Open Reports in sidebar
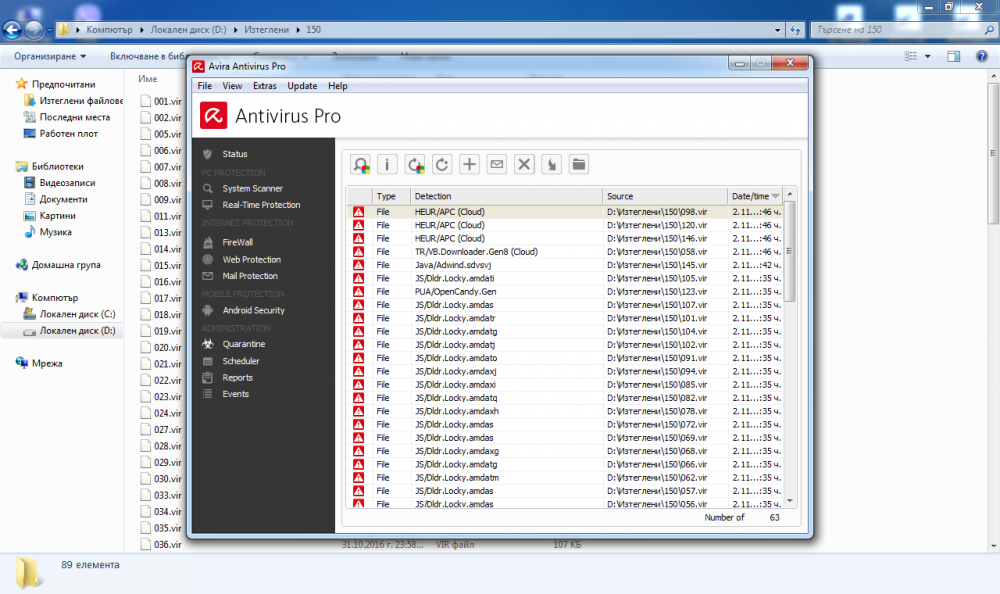Screen dimensions: 1000x594 point(237,378)
